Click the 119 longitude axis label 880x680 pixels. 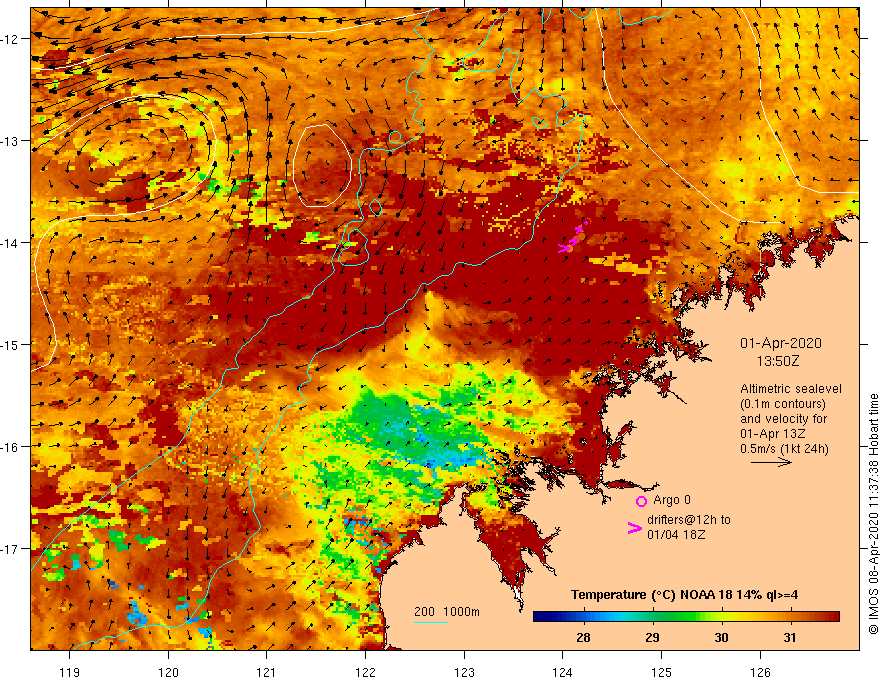click(70, 672)
